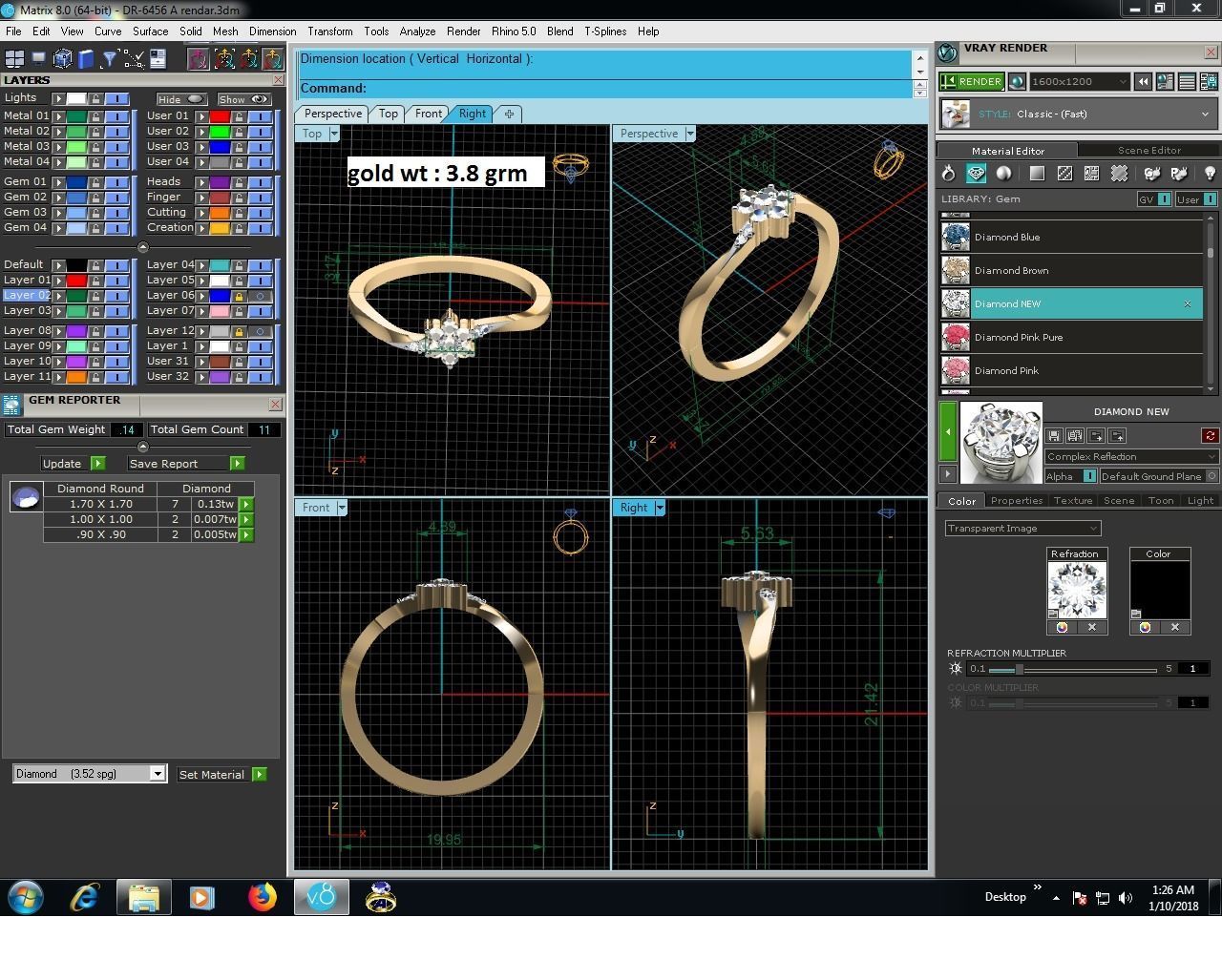Open the Top viewport dropdown arrow
1222x980 pixels.
pos(334,134)
